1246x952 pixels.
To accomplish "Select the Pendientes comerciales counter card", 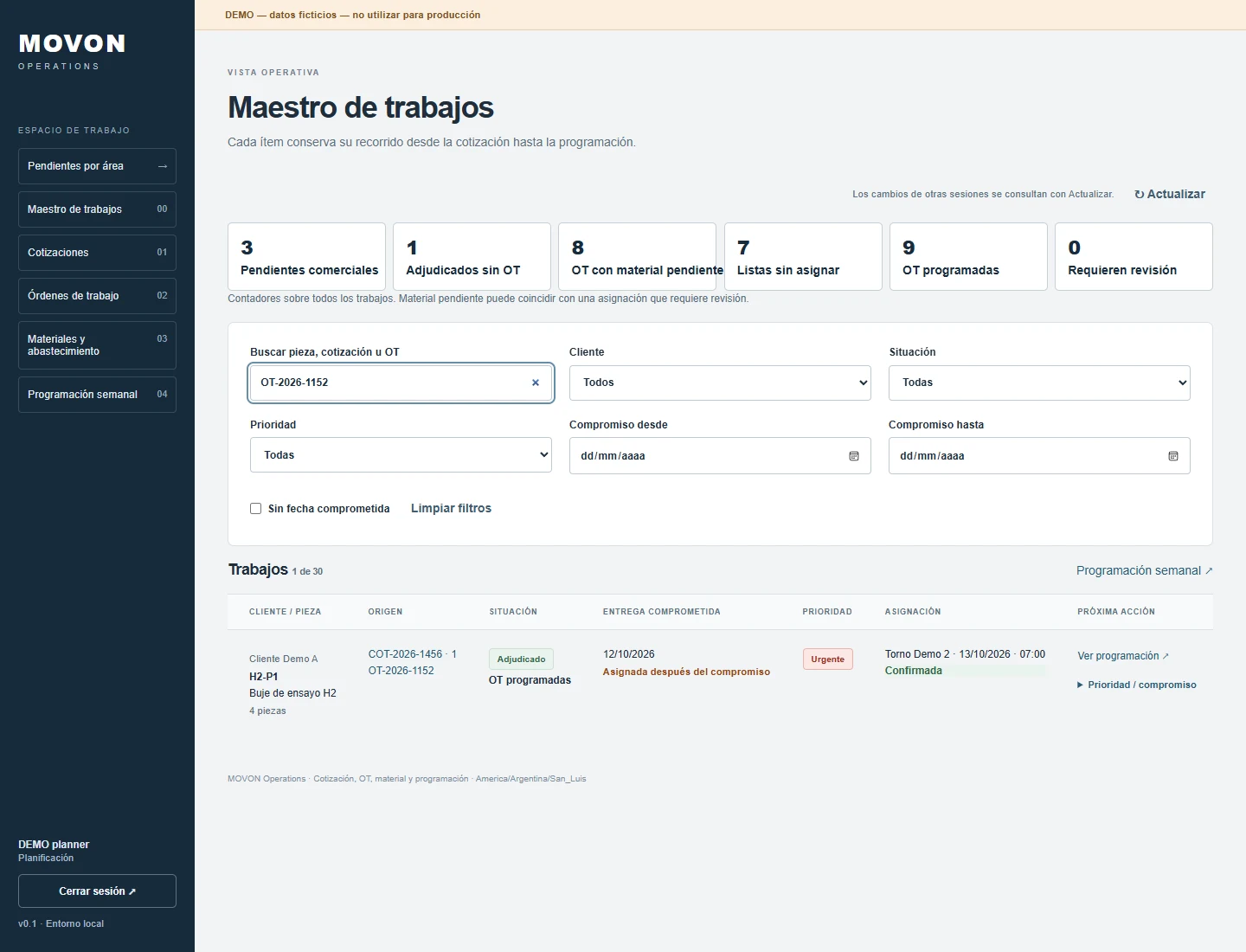I will (306, 256).
